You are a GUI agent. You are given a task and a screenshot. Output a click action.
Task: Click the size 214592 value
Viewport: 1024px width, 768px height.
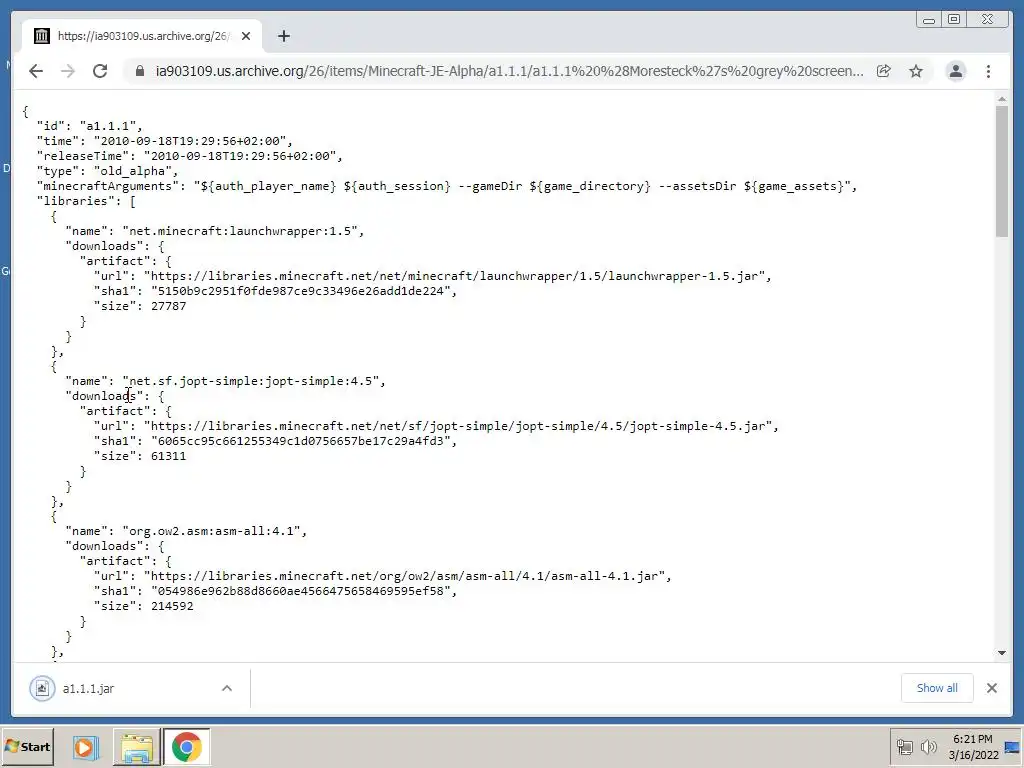coord(172,607)
